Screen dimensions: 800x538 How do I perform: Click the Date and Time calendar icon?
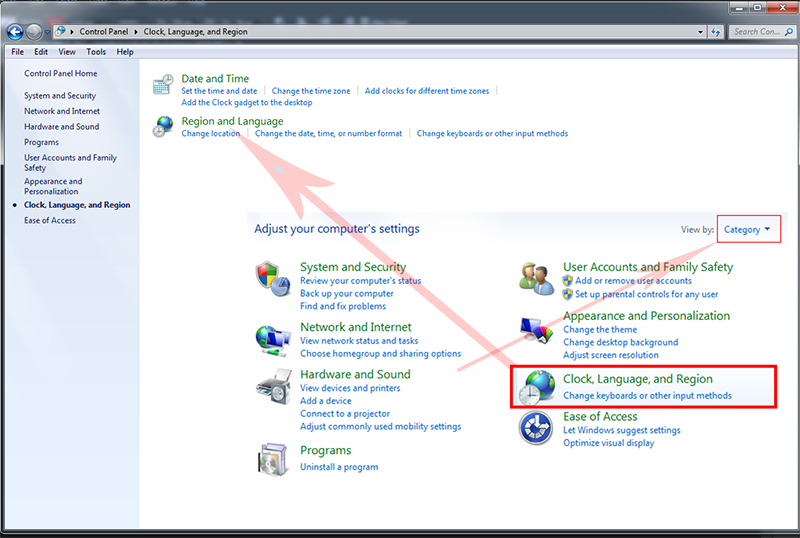[x=163, y=85]
